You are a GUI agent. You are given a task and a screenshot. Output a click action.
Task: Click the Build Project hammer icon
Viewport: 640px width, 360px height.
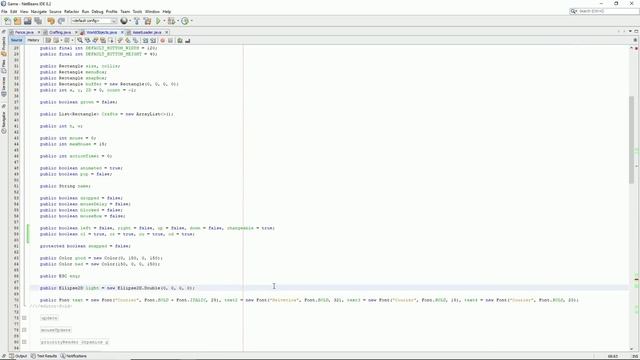click(x=137, y=21)
